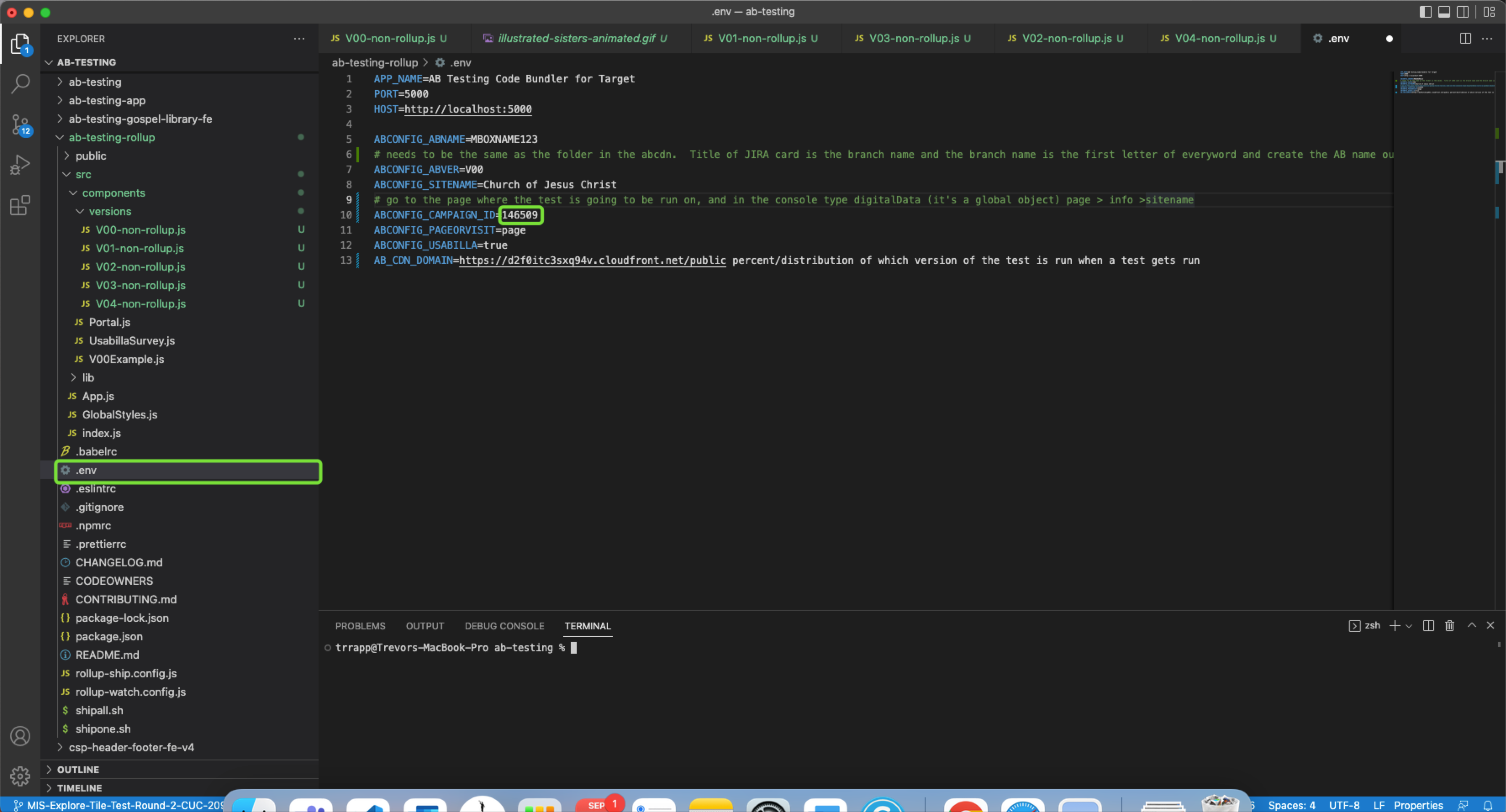This screenshot has width=1506, height=812.
Task: Toggle the Primary Side Bar visibility
Action: [1425, 11]
